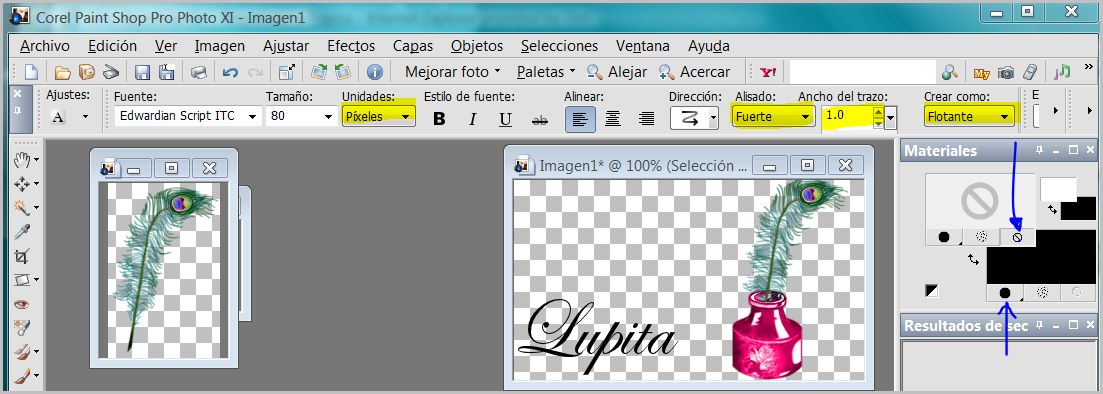
Task: Select the Pan hand tool
Action: [x=22, y=160]
